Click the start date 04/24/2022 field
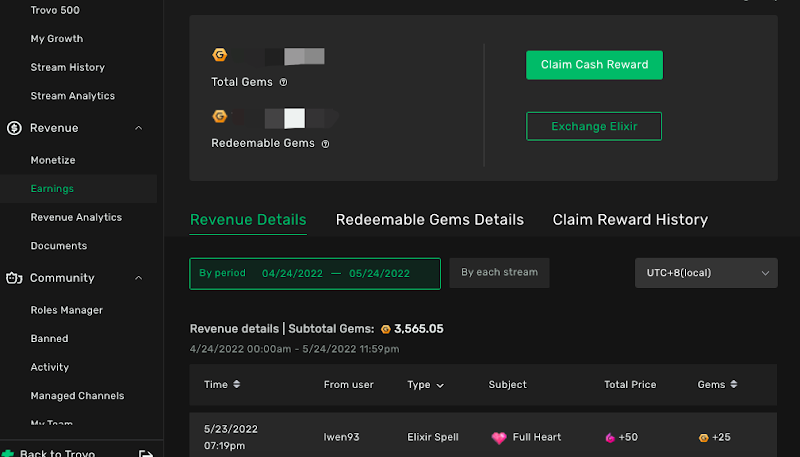The height and width of the screenshot is (457, 800). click(x=292, y=274)
